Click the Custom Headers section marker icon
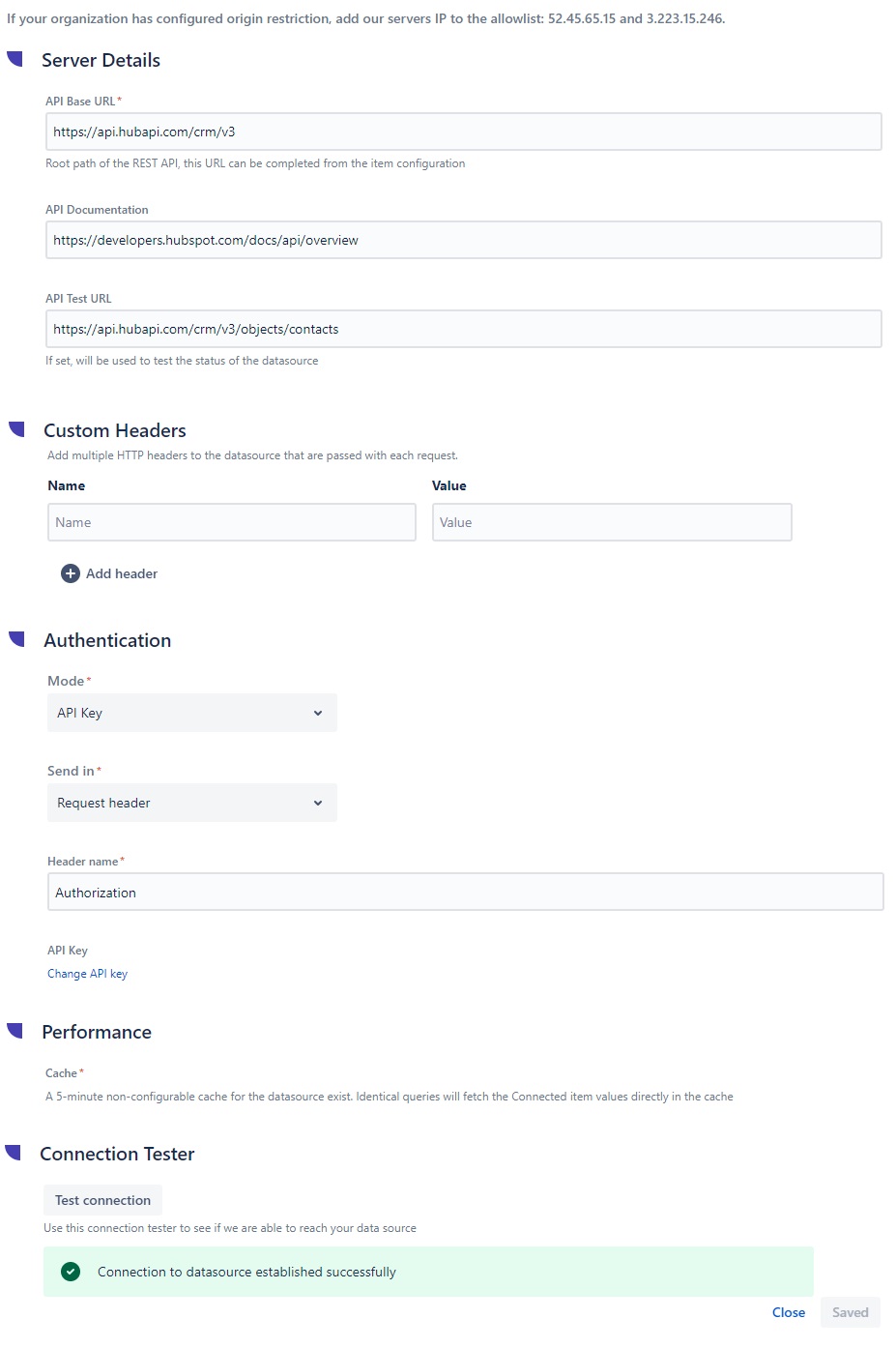This screenshot has width=896, height=1348. (x=16, y=429)
